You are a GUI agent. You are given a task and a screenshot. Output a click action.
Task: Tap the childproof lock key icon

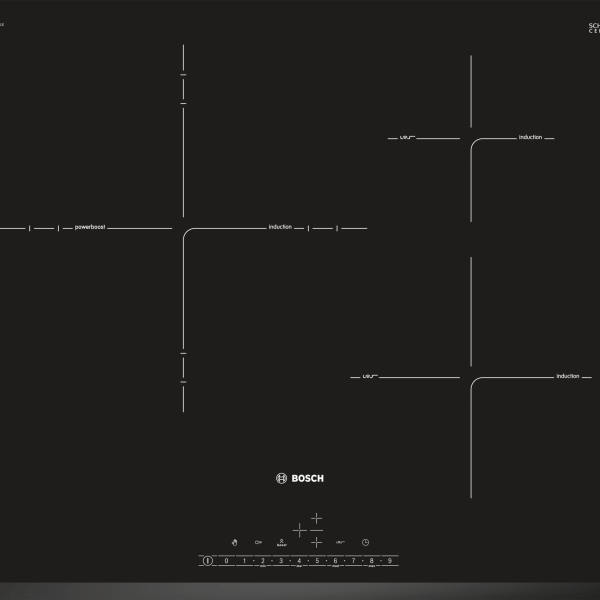click(x=258, y=542)
